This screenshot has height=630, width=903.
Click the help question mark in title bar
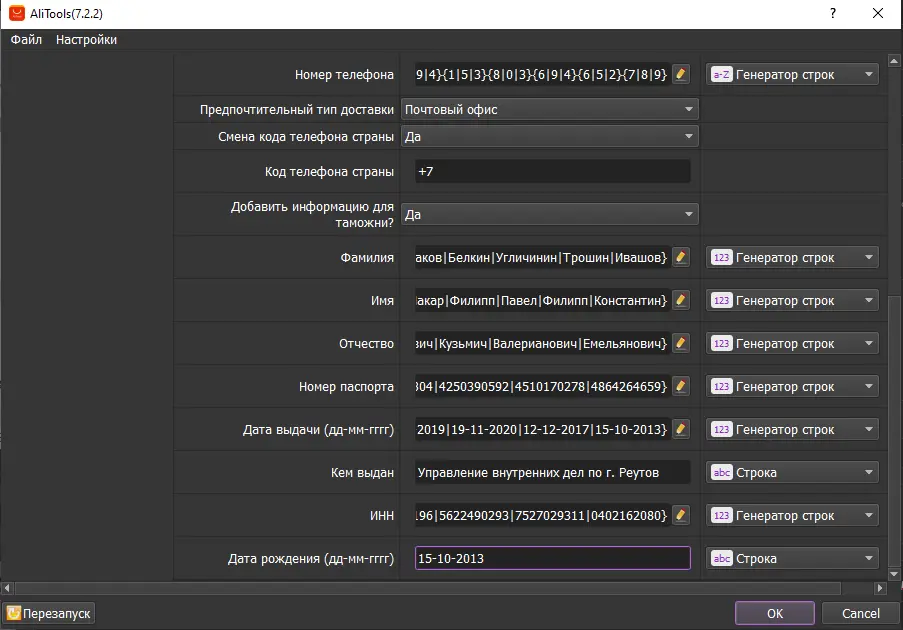pos(833,13)
